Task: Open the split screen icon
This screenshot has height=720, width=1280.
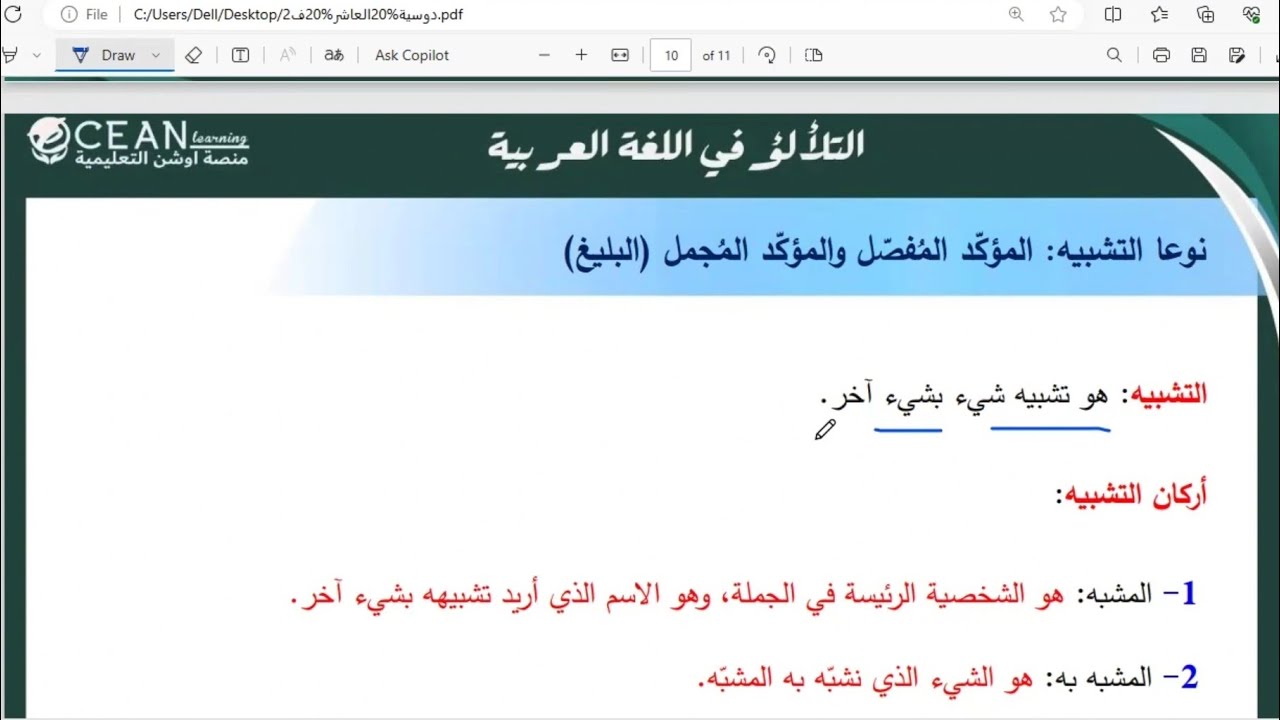Action: pyautogui.click(x=1113, y=14)
